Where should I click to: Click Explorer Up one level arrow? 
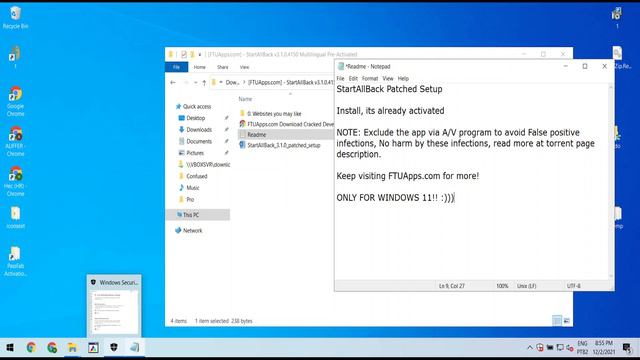(x=204, y=82)
